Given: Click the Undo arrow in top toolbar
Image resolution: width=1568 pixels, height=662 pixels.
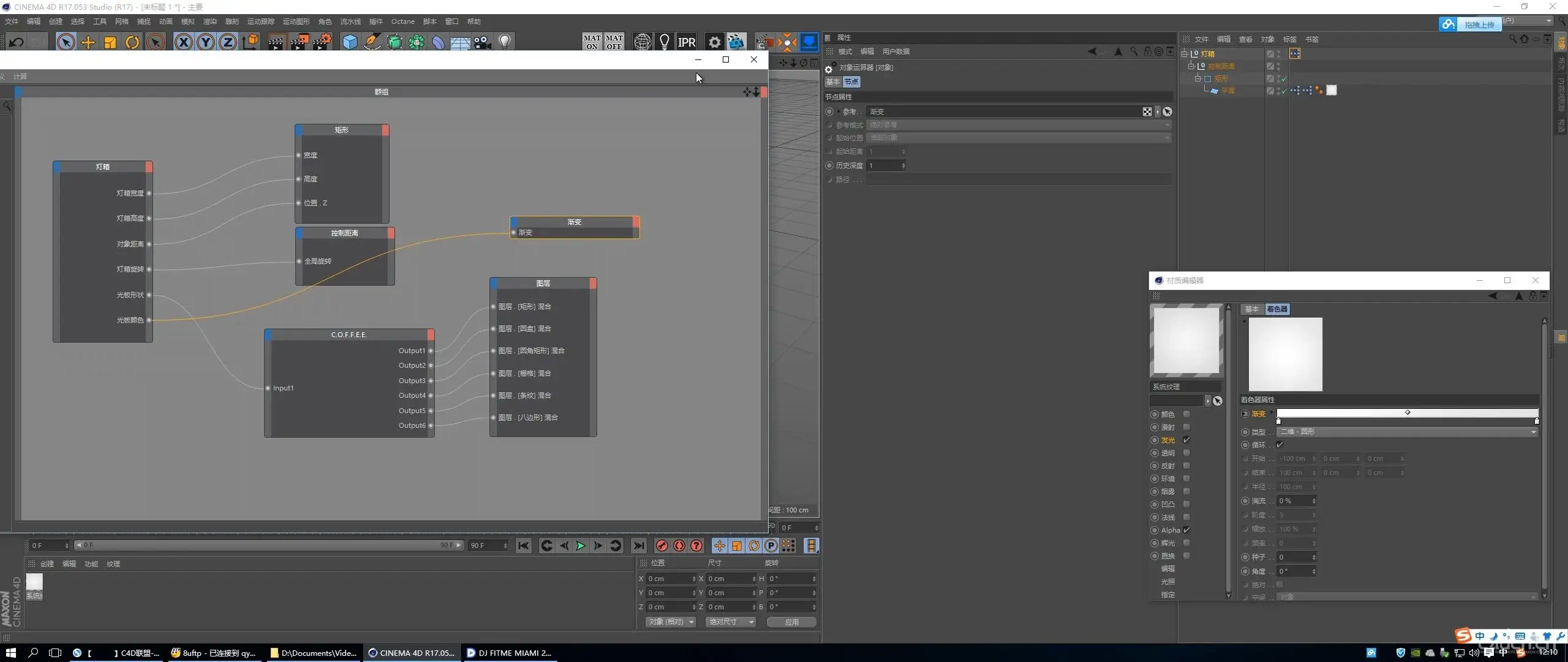Looking at the screenshot, I should [17, 42].
